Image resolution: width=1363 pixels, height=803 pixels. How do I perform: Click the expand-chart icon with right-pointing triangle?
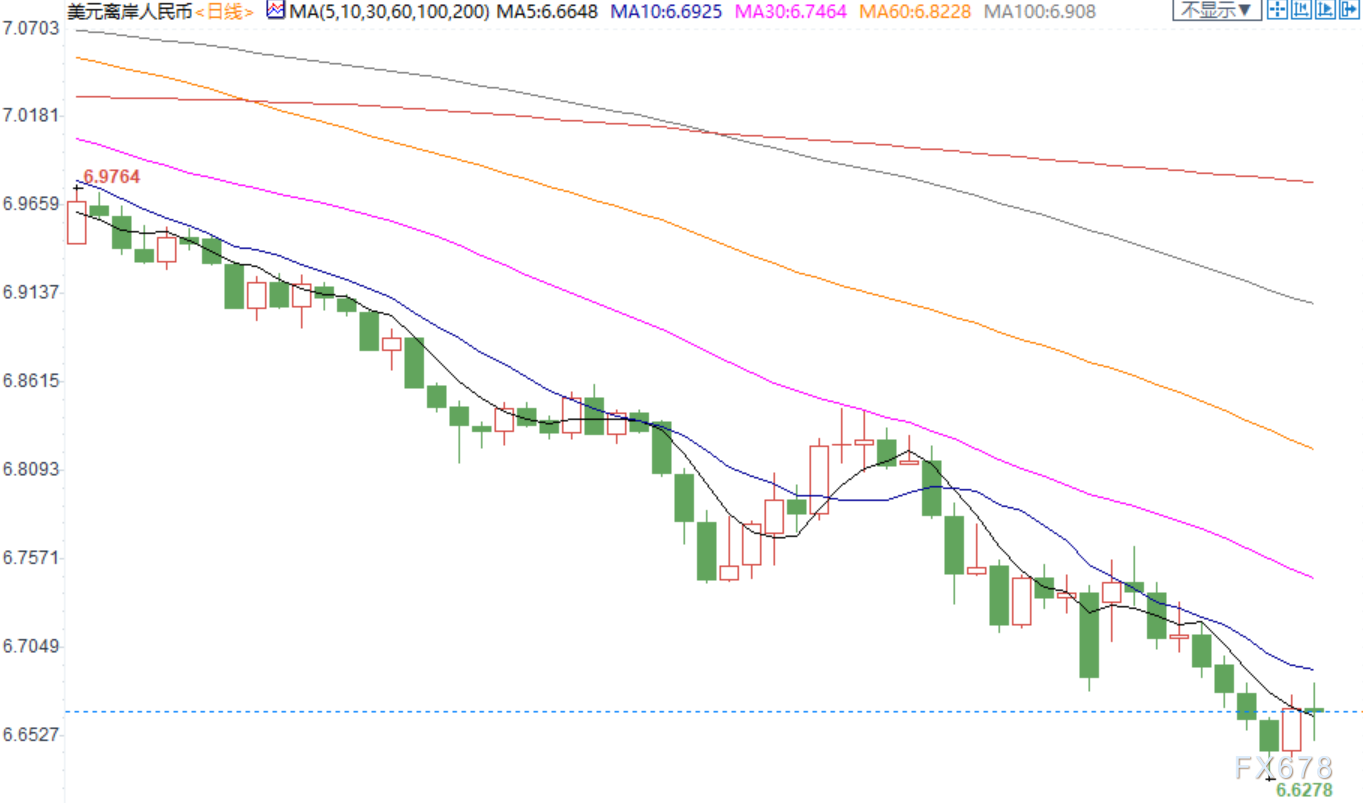pos(1325,11)
